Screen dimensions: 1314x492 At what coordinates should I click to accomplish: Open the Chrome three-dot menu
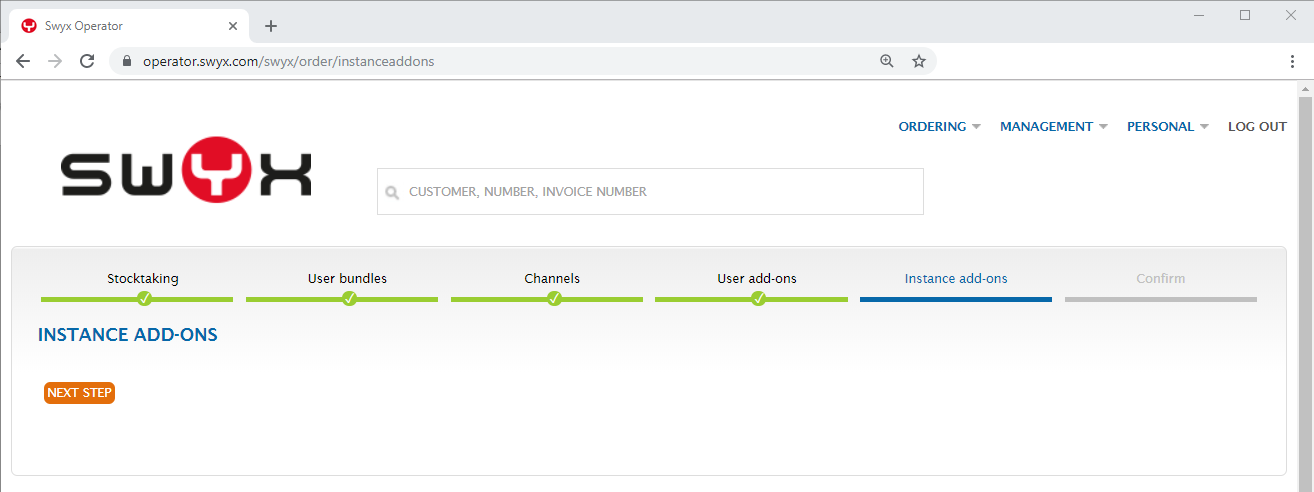1293,61
